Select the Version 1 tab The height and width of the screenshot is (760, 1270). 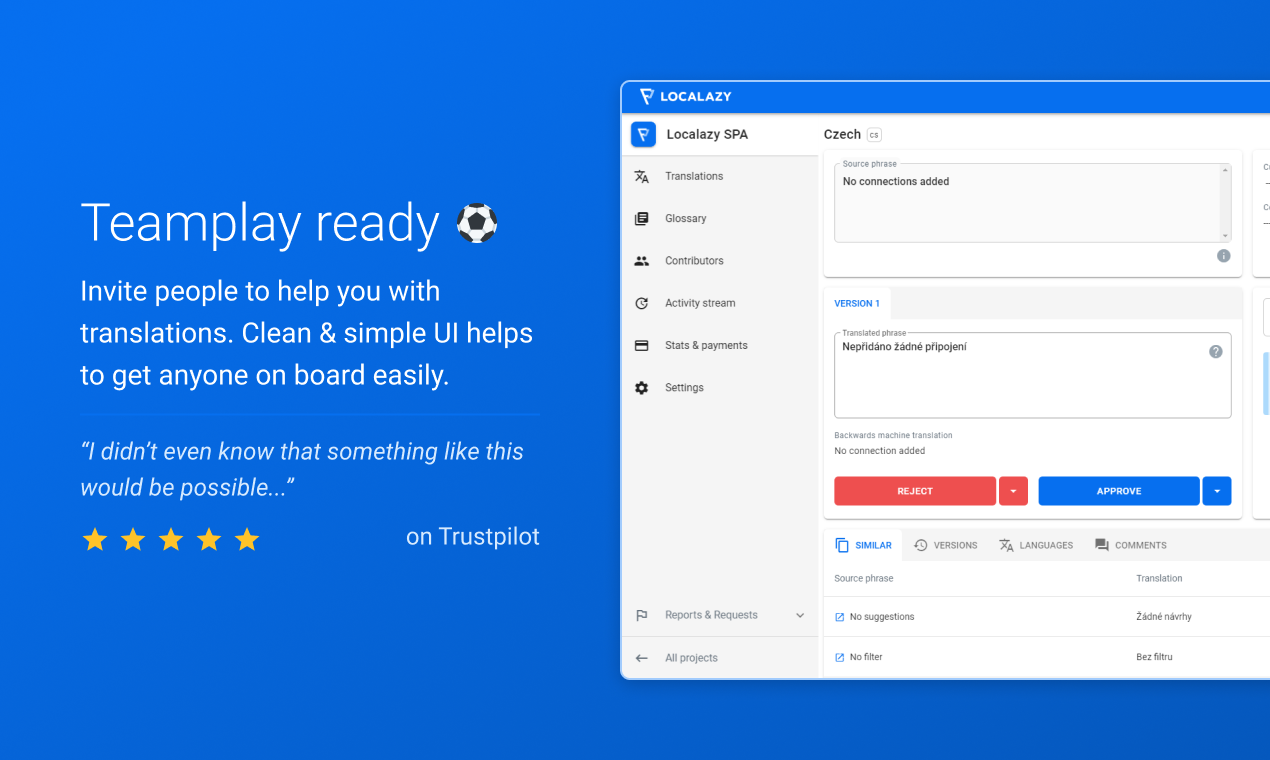(857, 303)
